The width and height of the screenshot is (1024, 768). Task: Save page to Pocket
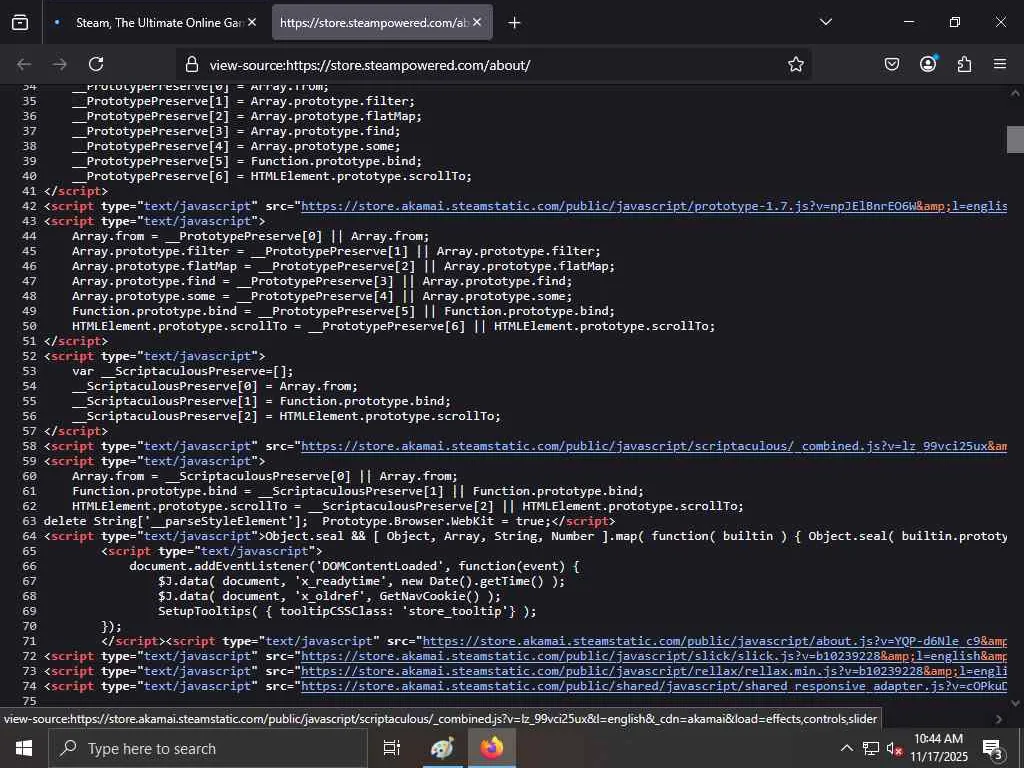(891, 64)
